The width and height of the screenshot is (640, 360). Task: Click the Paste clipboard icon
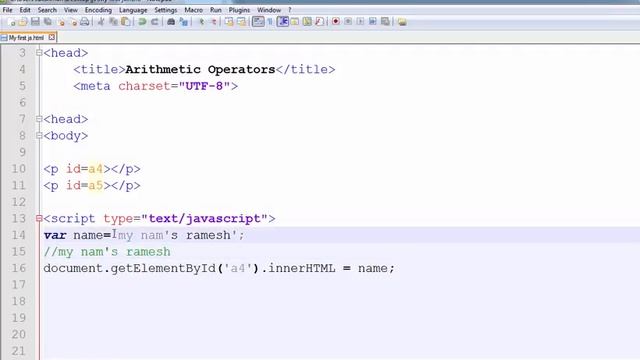[126, 22]
